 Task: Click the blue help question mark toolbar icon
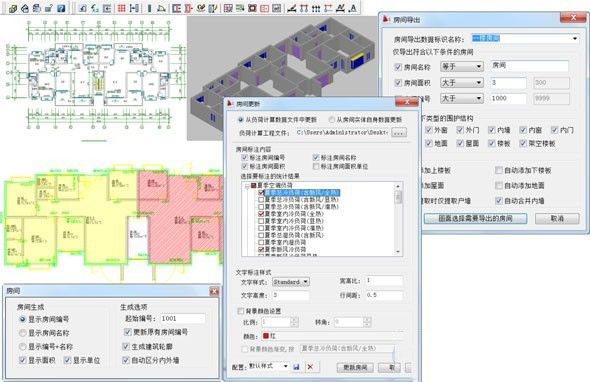tap(61, 8)
